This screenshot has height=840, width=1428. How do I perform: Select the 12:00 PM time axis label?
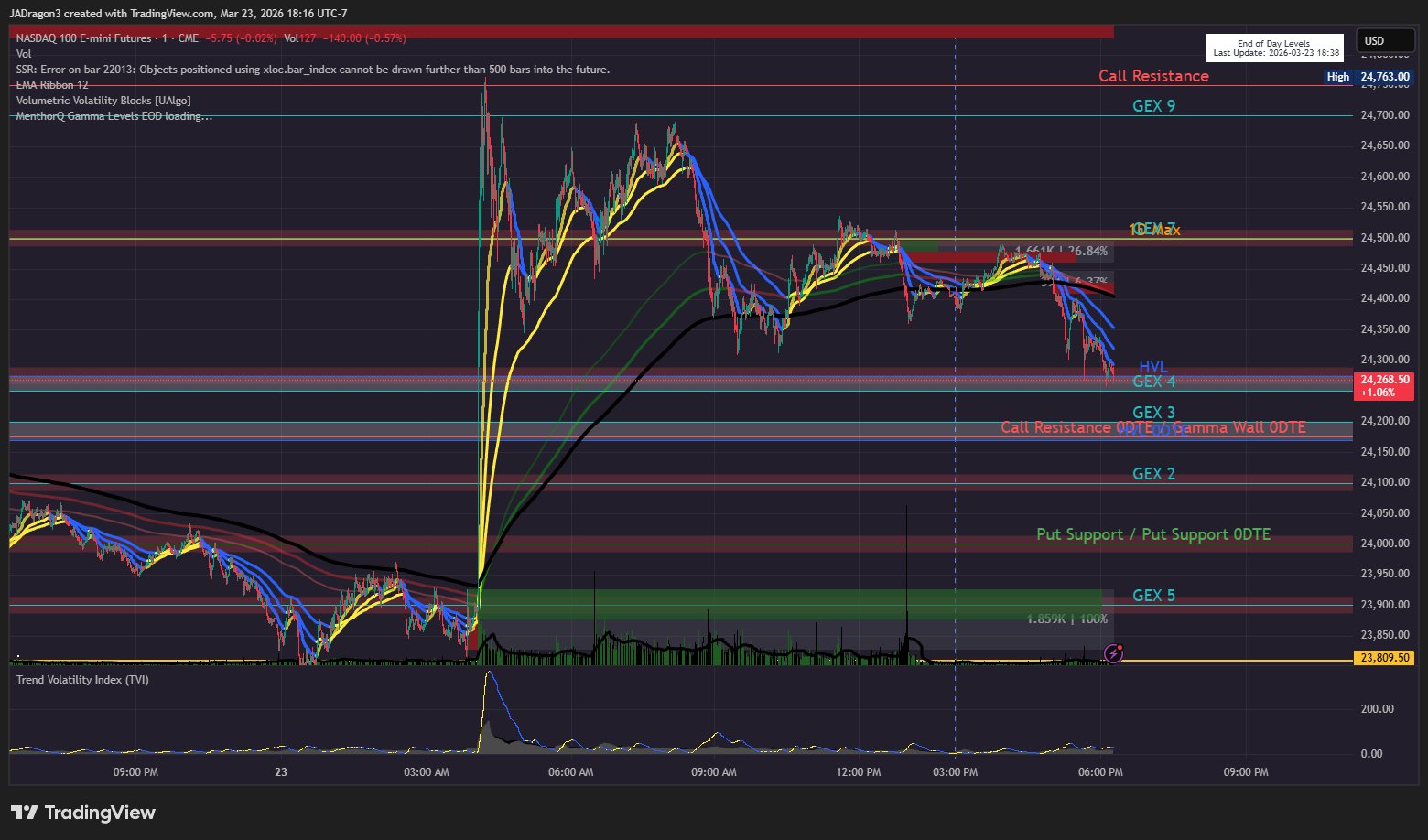point(859,772)
